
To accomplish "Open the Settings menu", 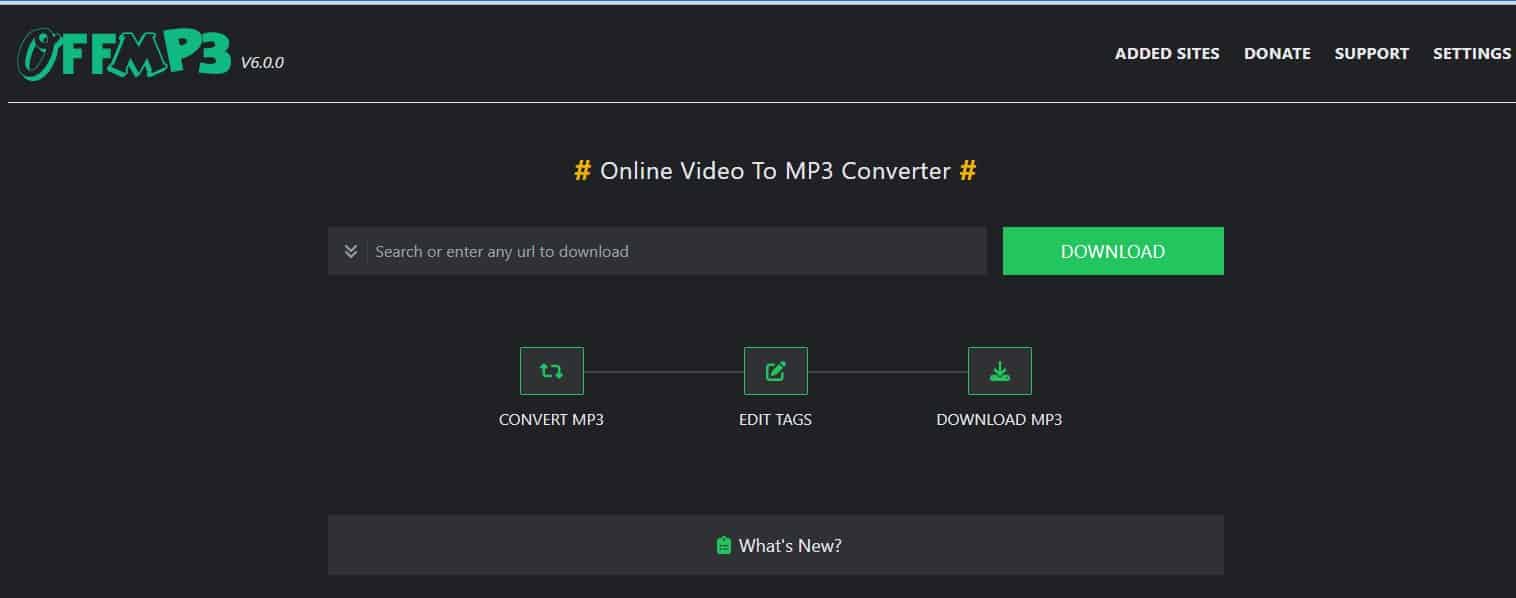I will (1471, 53).
